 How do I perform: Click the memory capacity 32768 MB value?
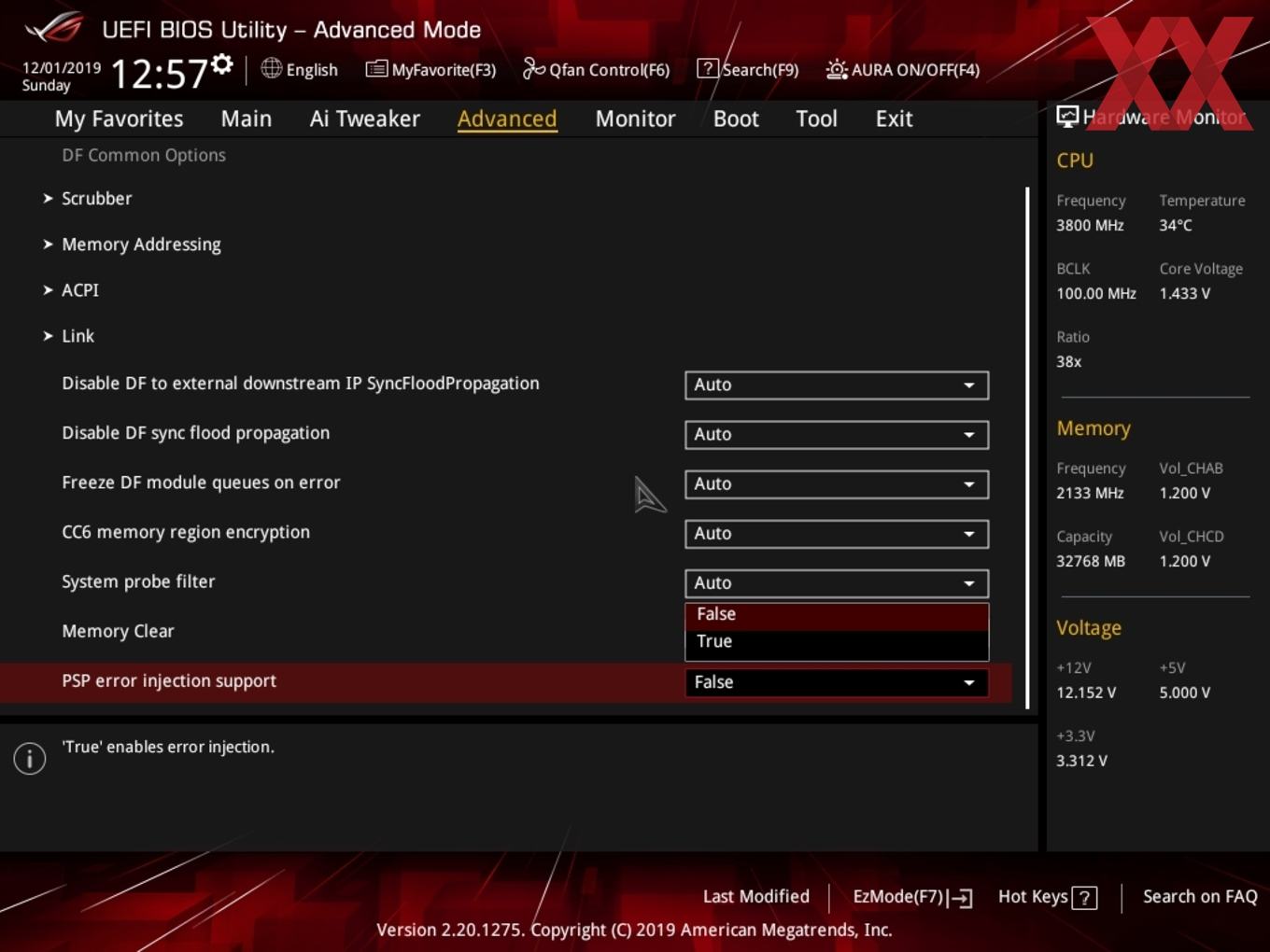click(1091, 561)
